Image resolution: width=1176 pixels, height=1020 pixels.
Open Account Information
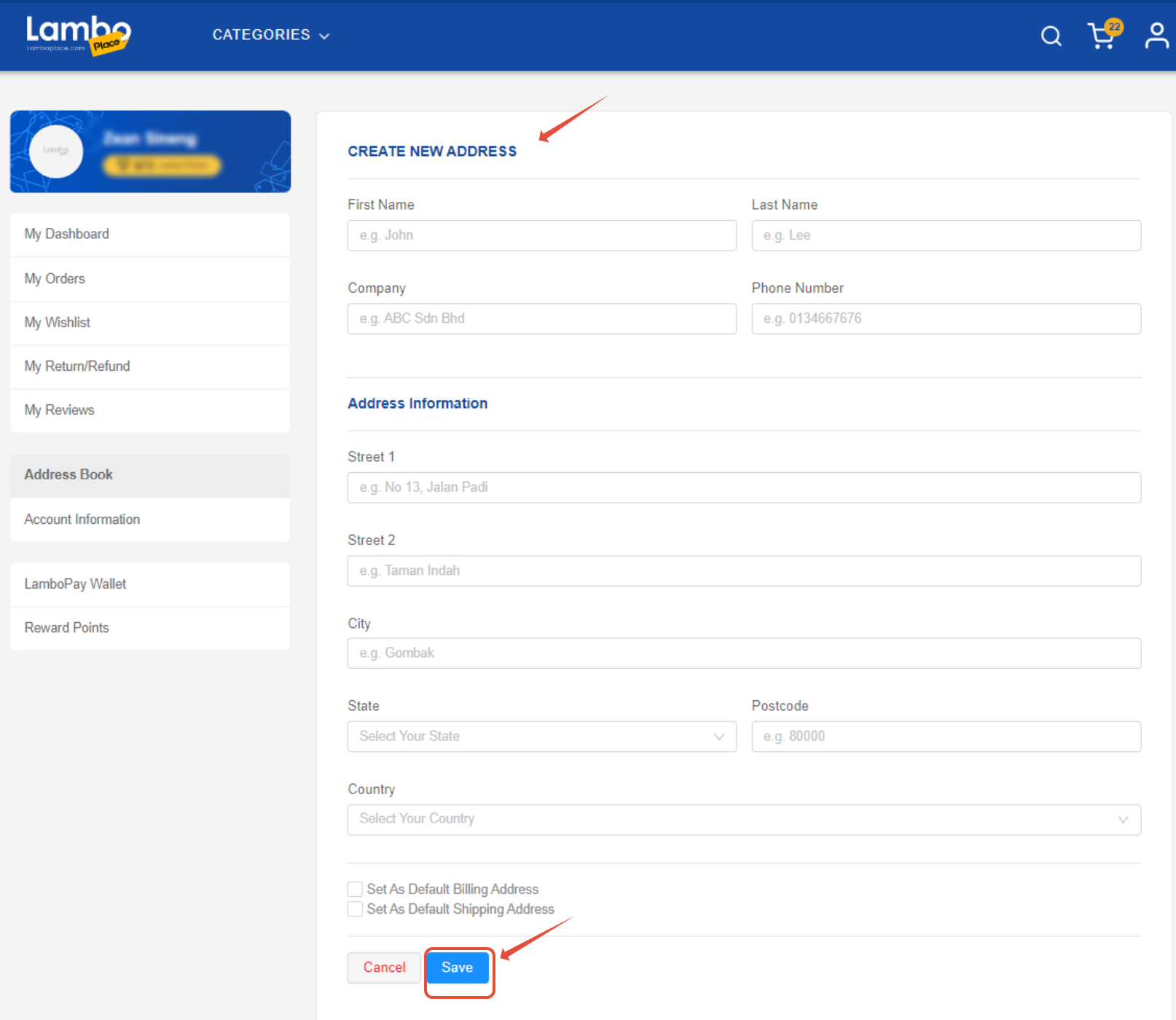point(150,519)
